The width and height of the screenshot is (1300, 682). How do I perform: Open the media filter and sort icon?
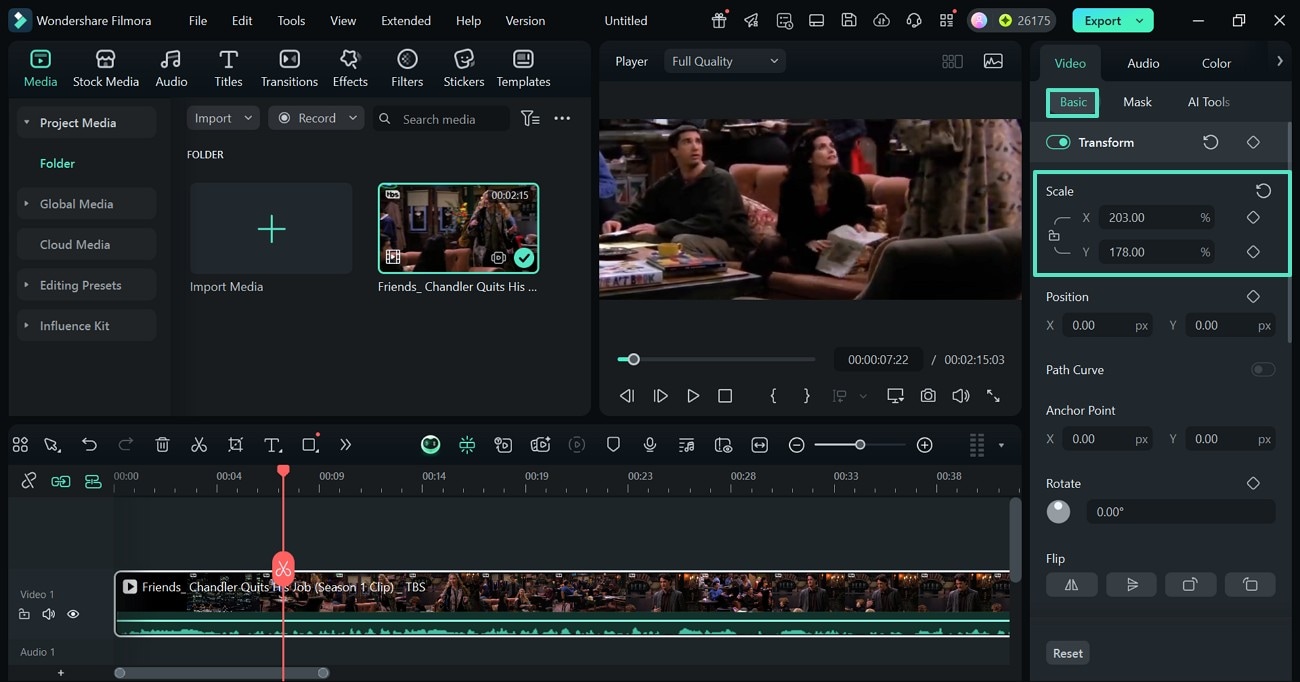coord(530,118)
